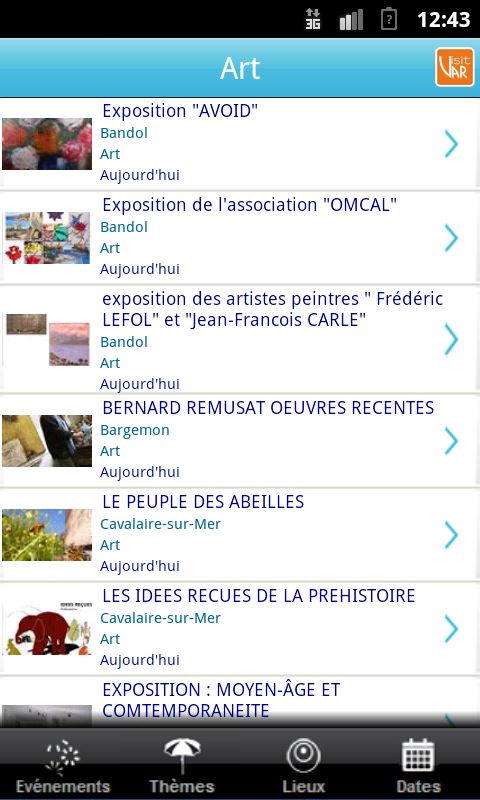Open the Evénements fireworks tab
The image size is (480, 800).
(63, 764)
